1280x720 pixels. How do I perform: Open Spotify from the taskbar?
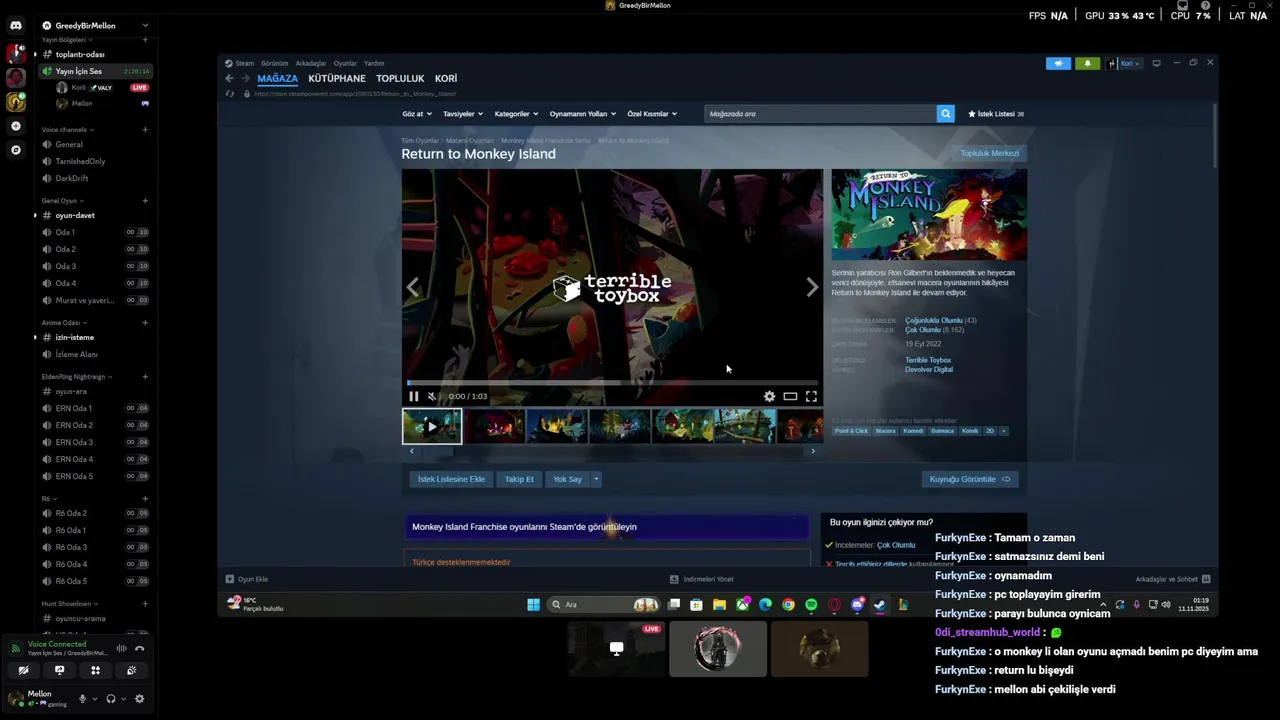point(811,604)
